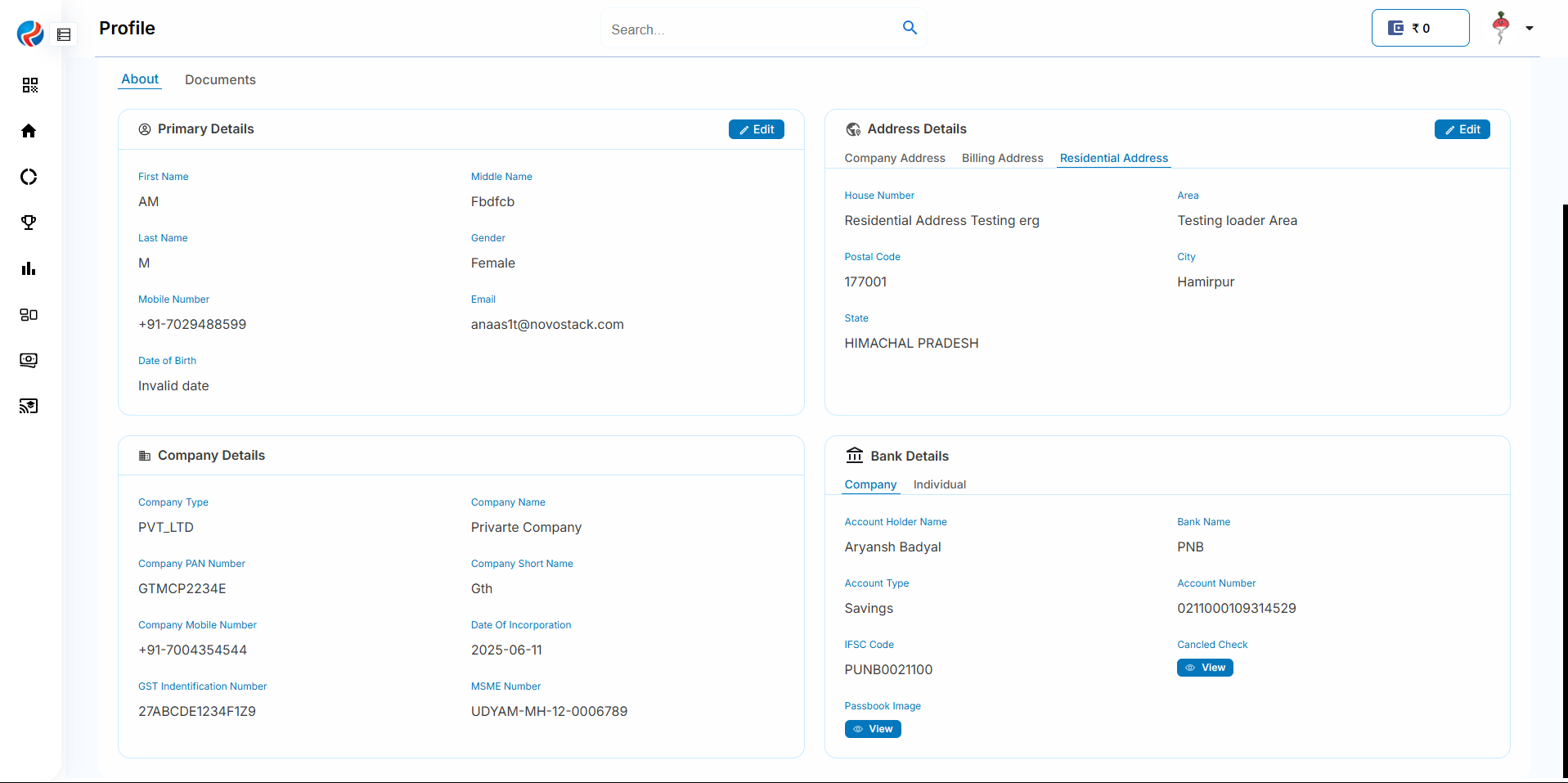
Task: Edit the Address Details section
Action: coord(1462,129)
